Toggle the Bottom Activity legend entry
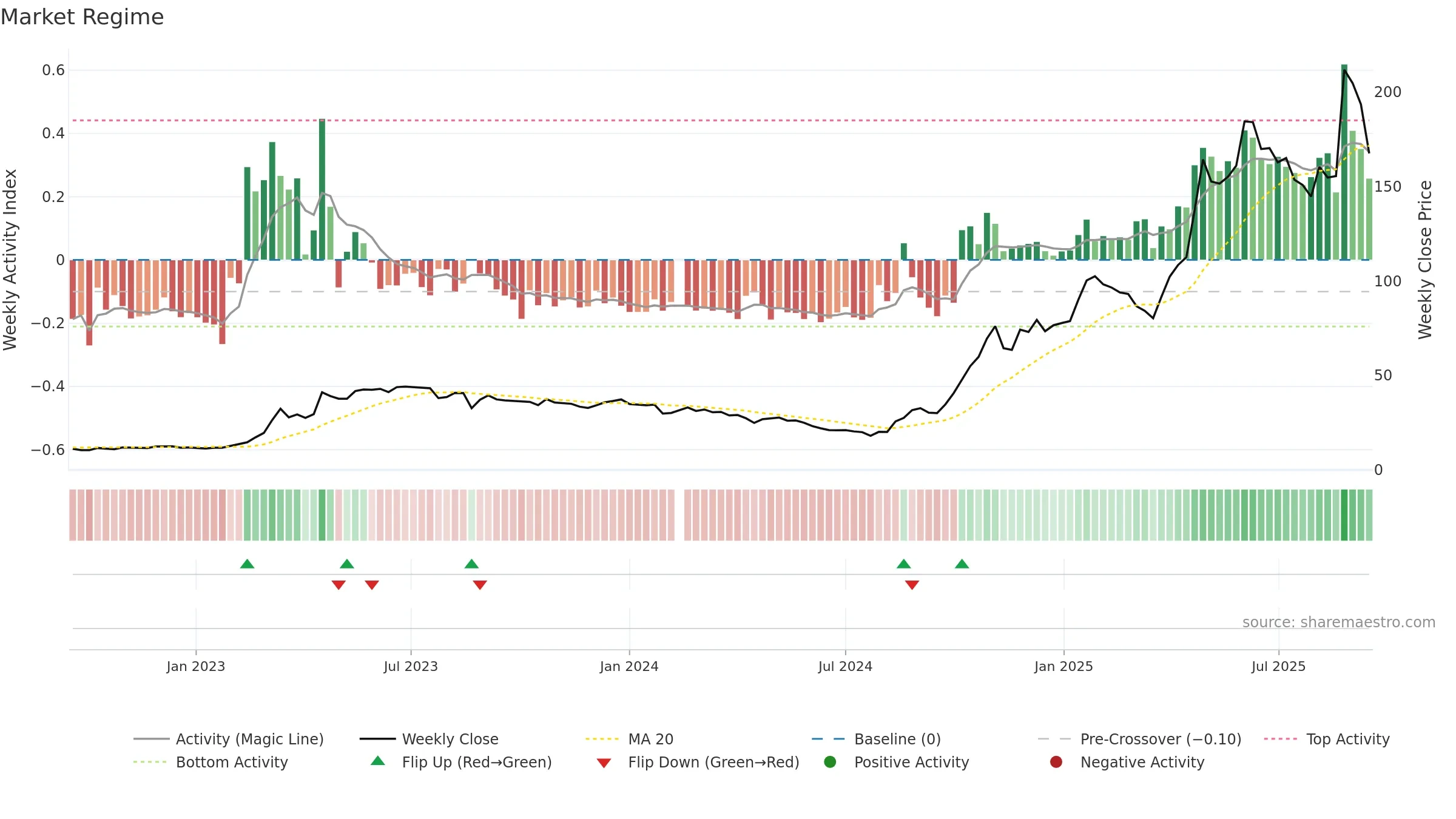Image resolution: width=1456 pixels, height=819 pixels. pos(211,762)
